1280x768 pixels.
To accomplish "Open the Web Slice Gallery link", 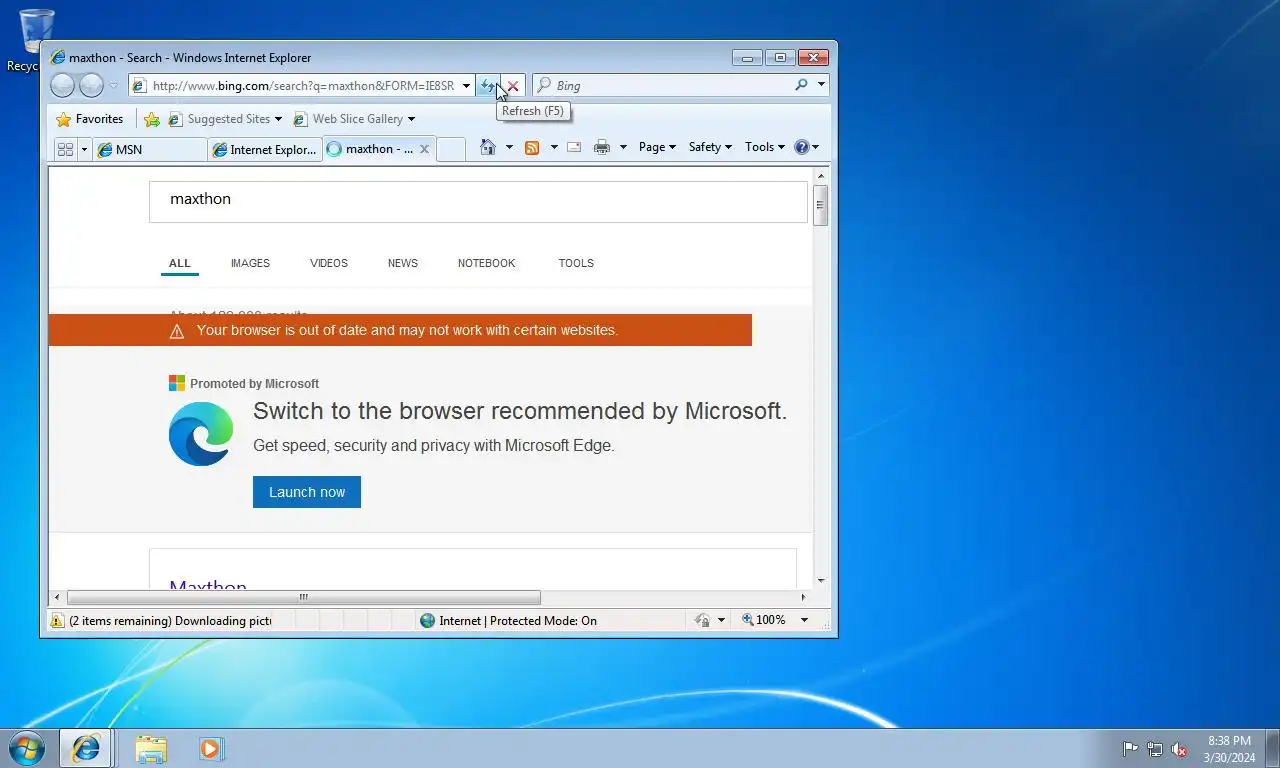I will pyautogui.click(x=354, y=119).
